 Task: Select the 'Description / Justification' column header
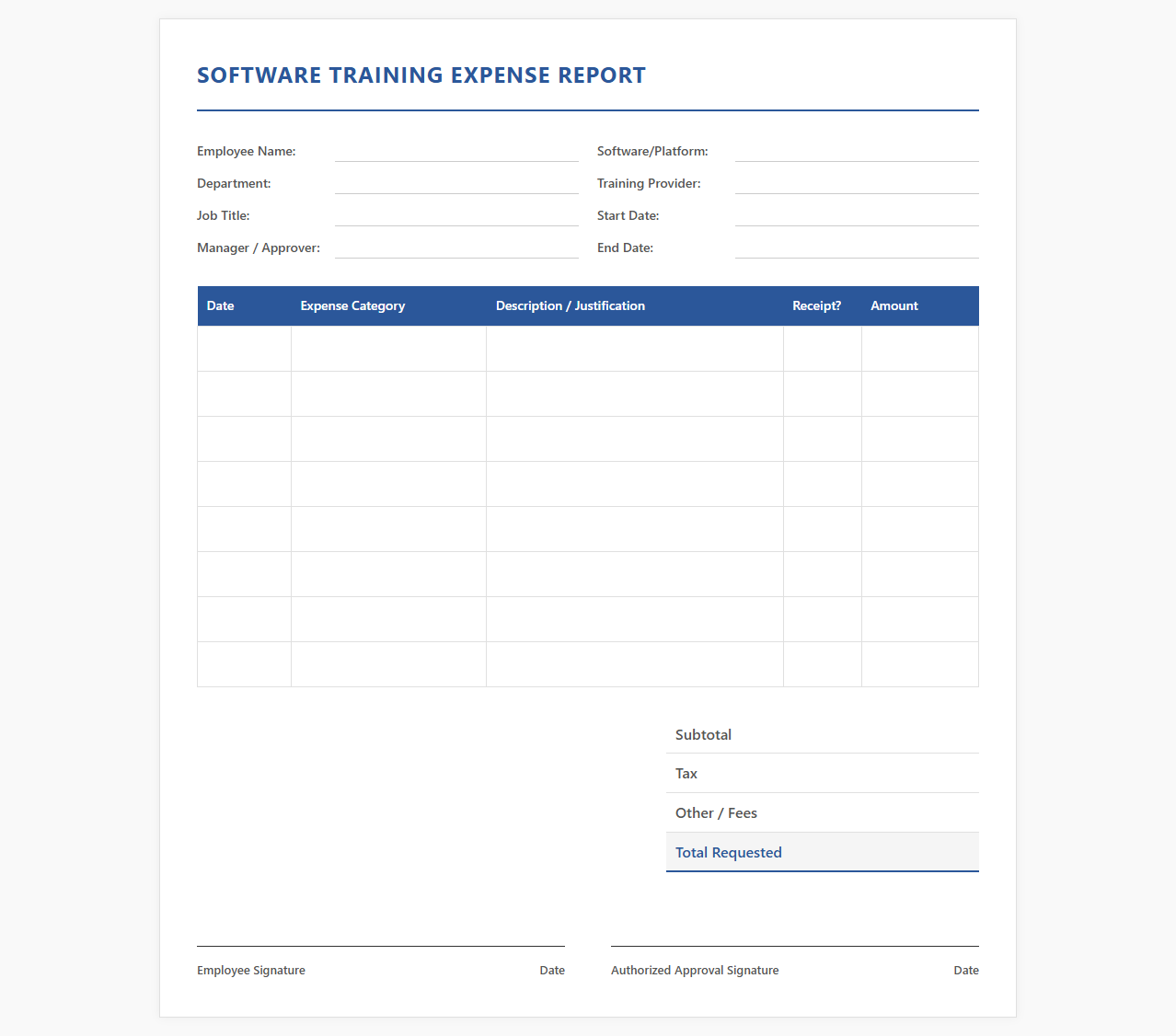tap(635, 306)
